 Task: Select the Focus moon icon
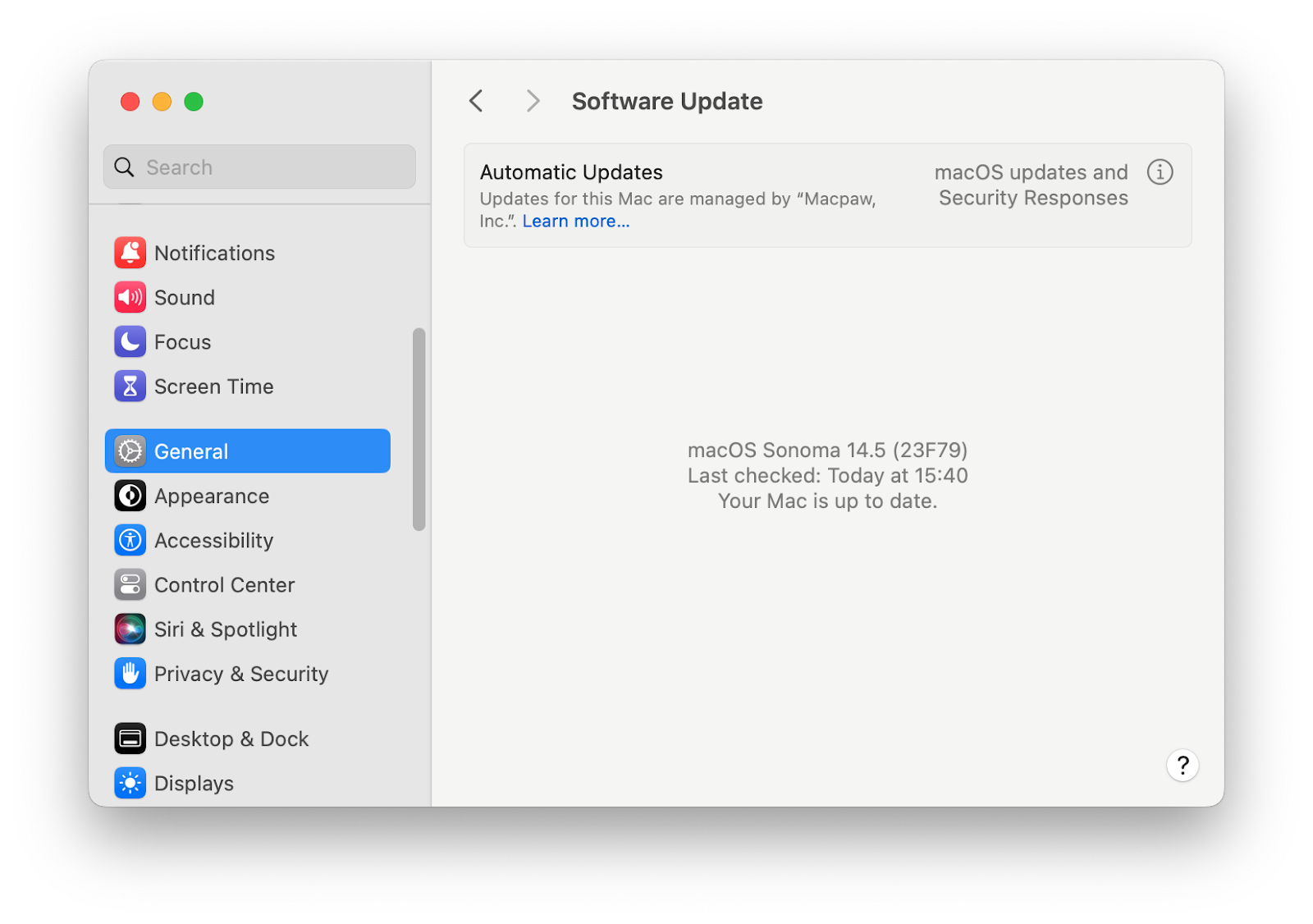(x=130, y=342)
